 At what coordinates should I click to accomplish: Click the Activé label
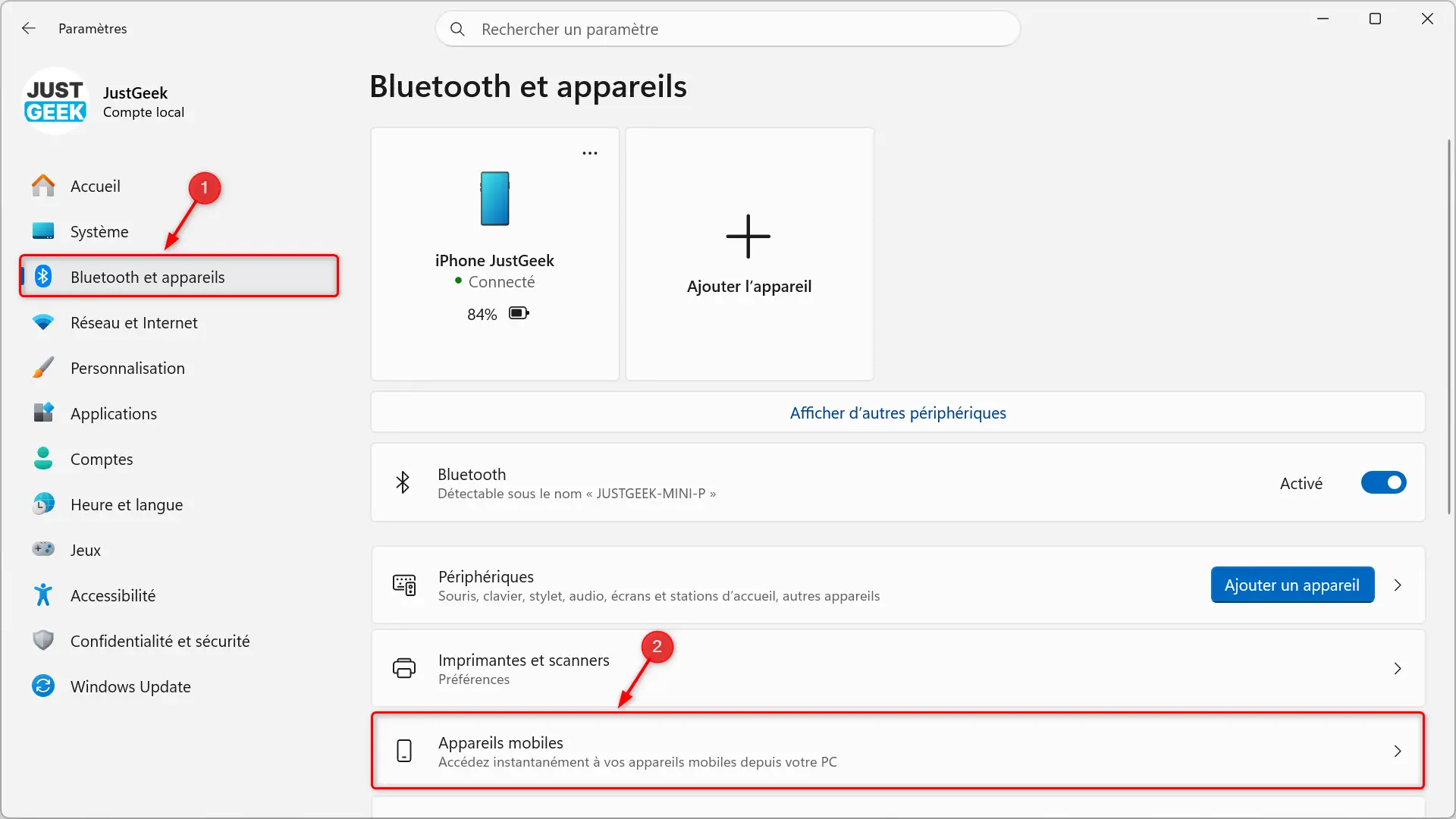coord(1301,484)
